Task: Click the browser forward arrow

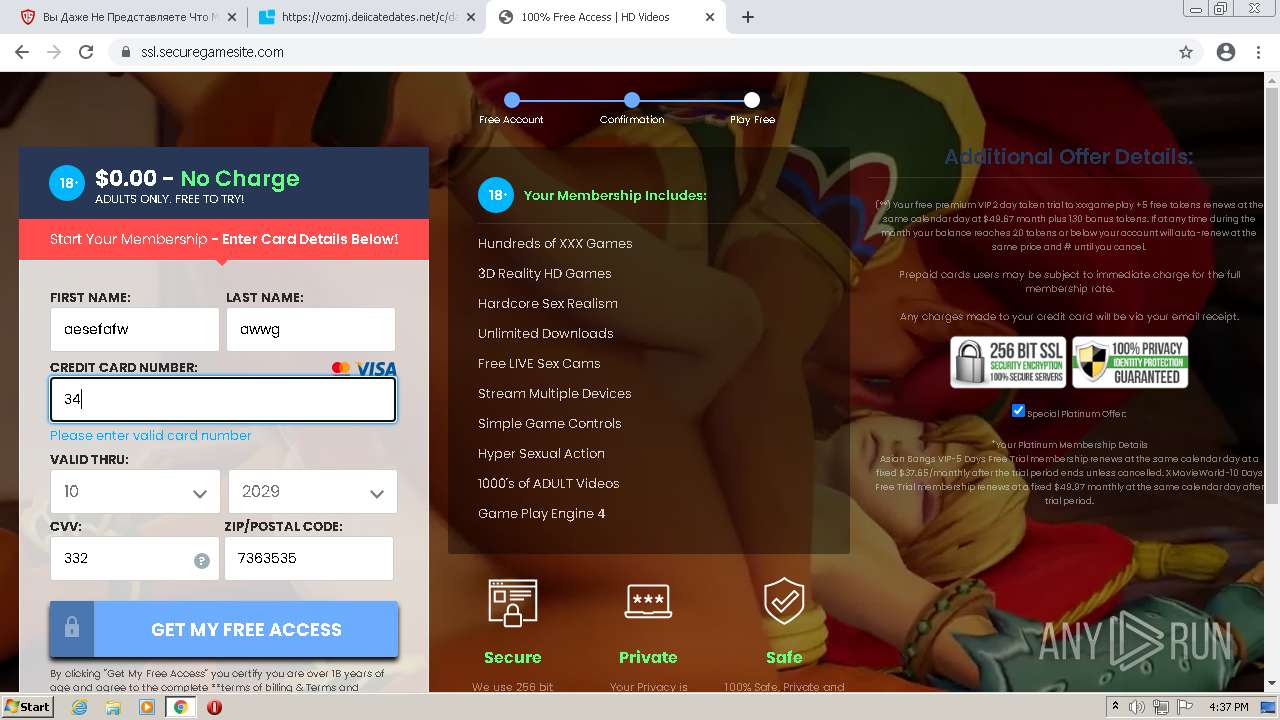Action: tap(54, 52)
